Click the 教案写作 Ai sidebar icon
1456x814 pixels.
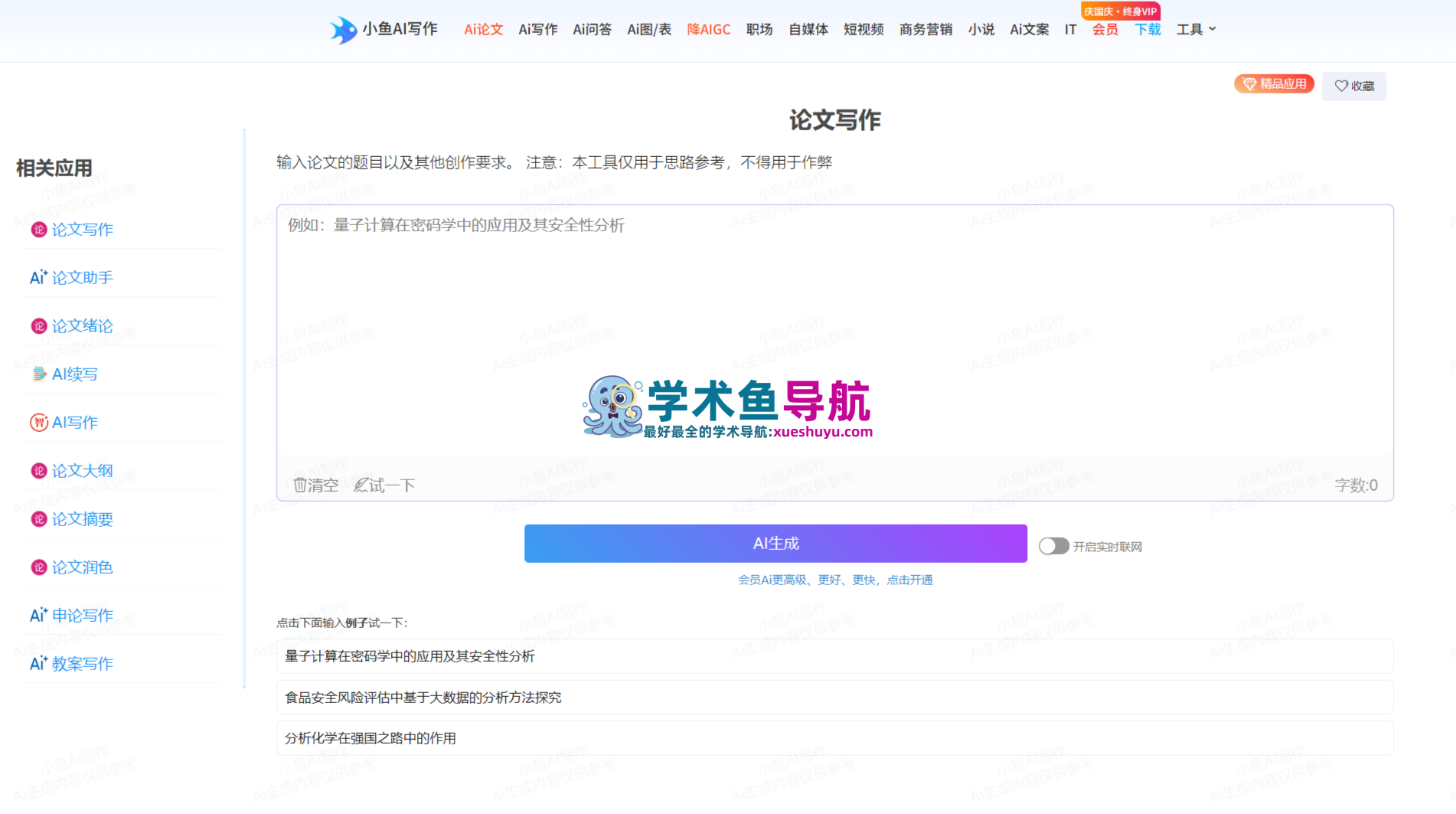point(38,663)
